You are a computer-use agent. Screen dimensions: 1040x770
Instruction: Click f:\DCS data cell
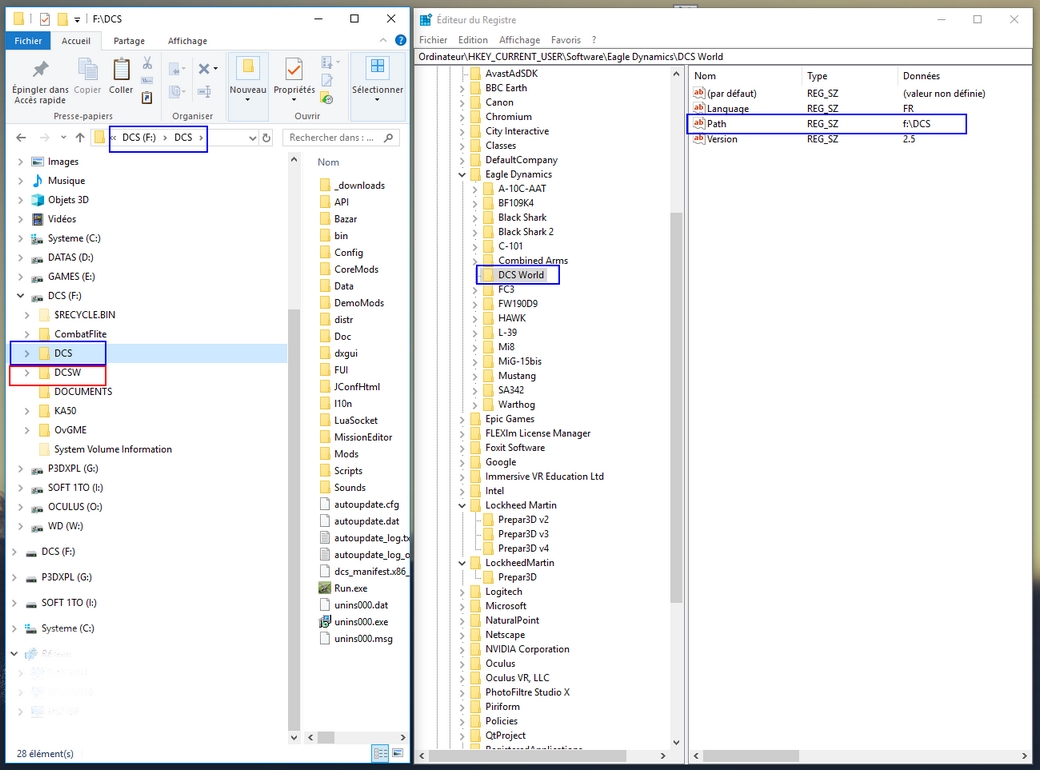(916, 123)
